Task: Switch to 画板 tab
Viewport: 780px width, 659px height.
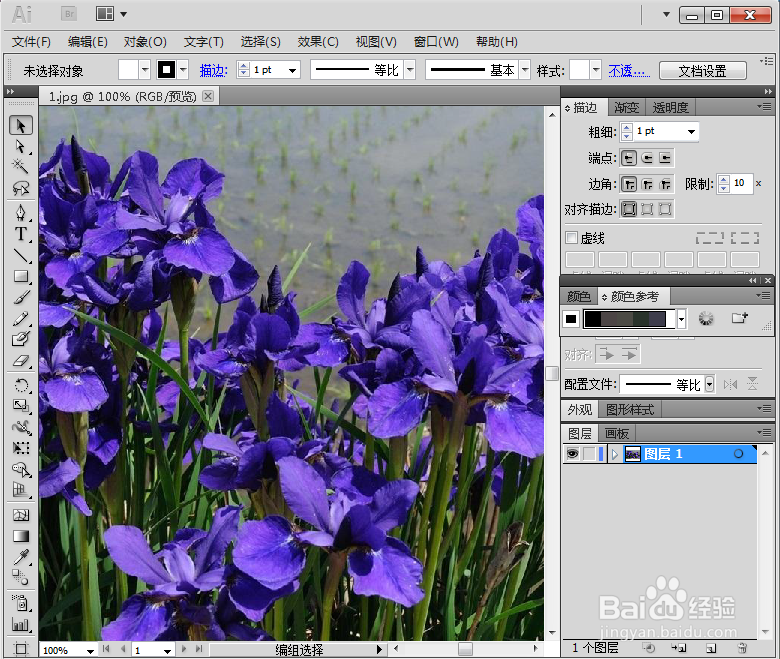Action: pyautogui.click(x=617, y=434)
